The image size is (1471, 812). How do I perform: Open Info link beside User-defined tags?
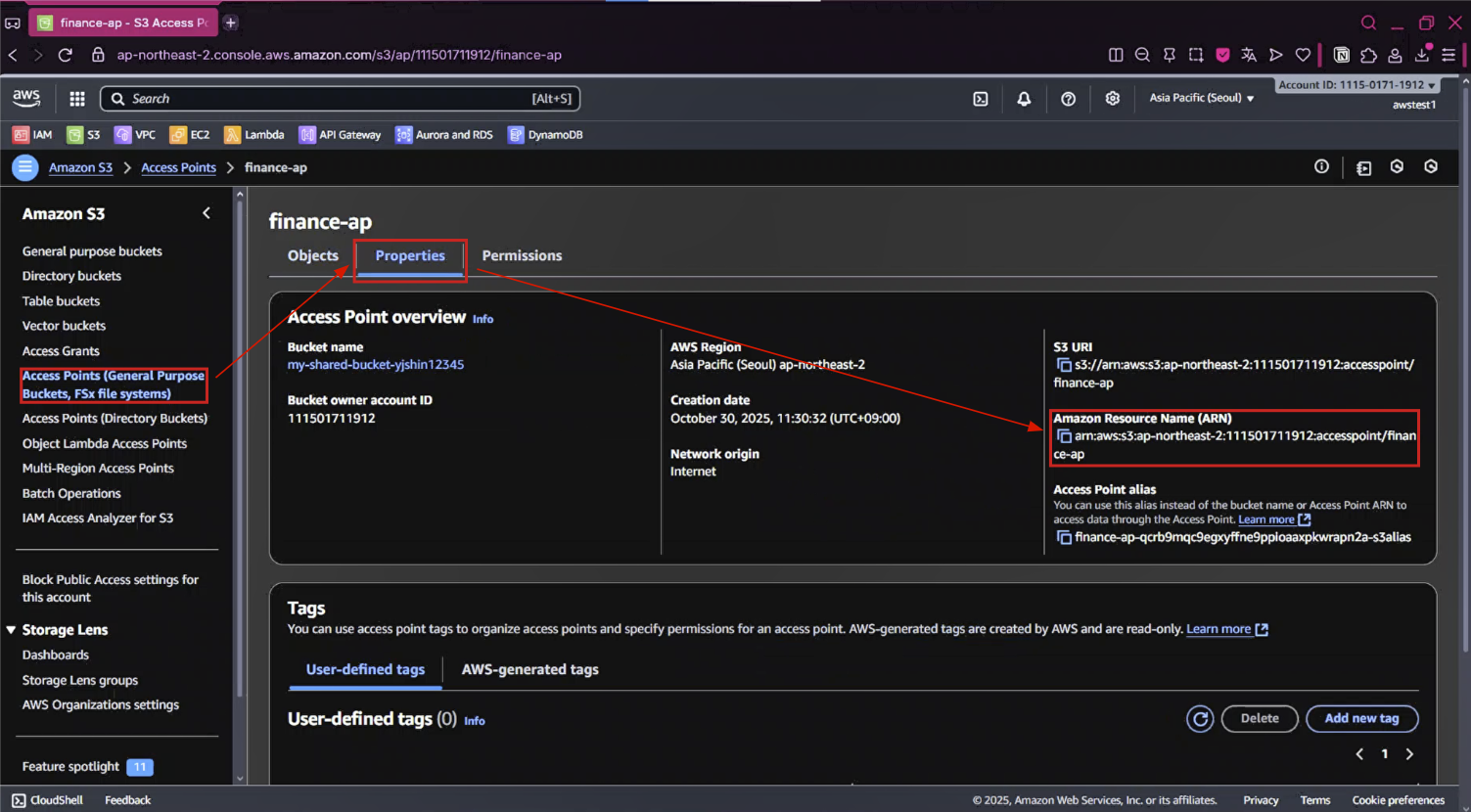tap(475, 721)
